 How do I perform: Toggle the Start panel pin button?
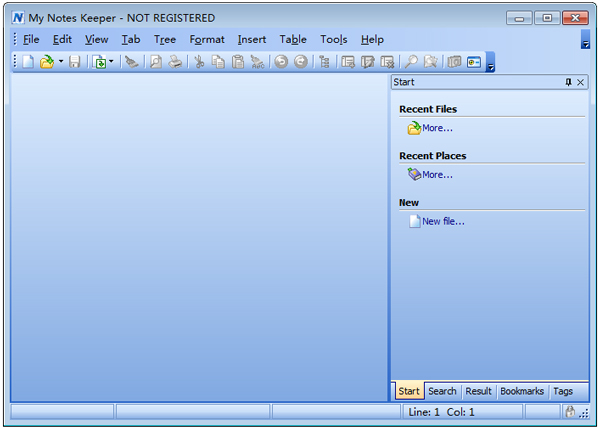pyautogui.click(x=569, y=83)
